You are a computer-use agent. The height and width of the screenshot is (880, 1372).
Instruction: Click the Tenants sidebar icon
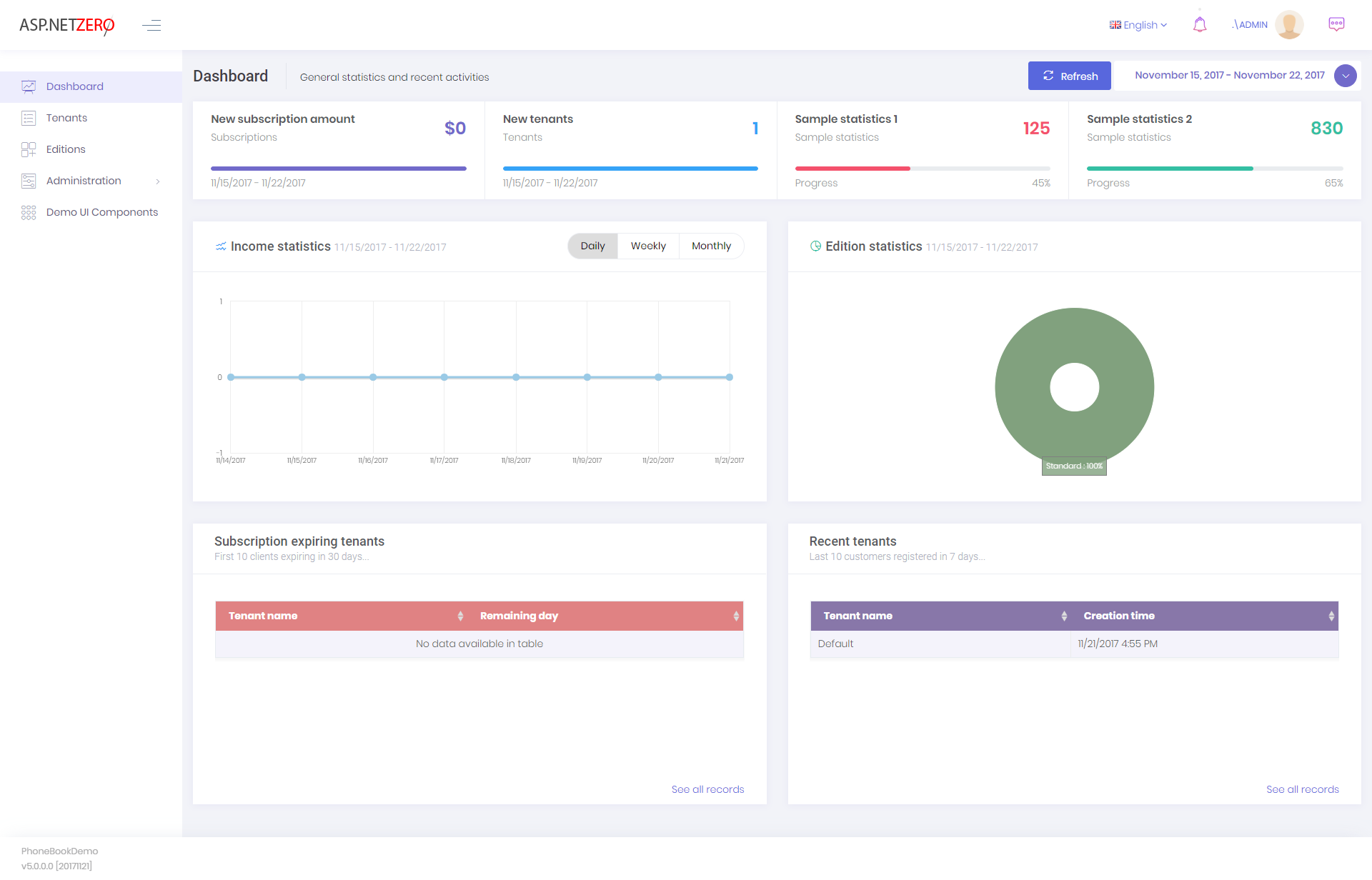[x=29, y=118]
